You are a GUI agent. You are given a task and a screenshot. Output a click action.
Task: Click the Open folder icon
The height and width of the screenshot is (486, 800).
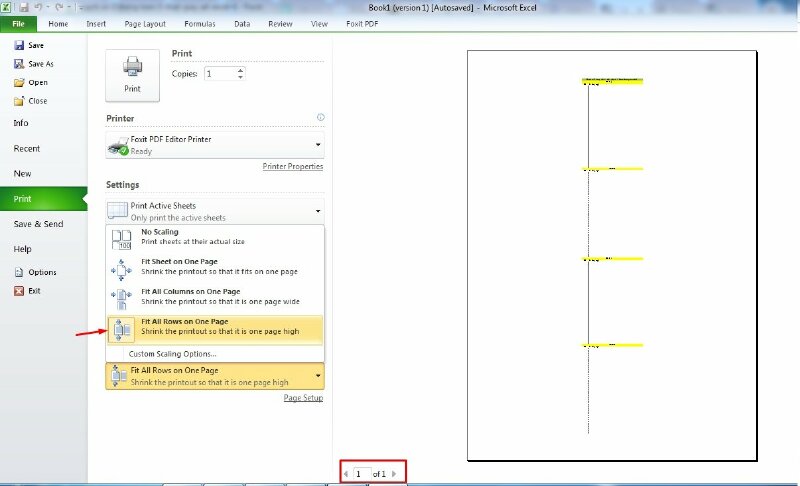pos(19,83)
